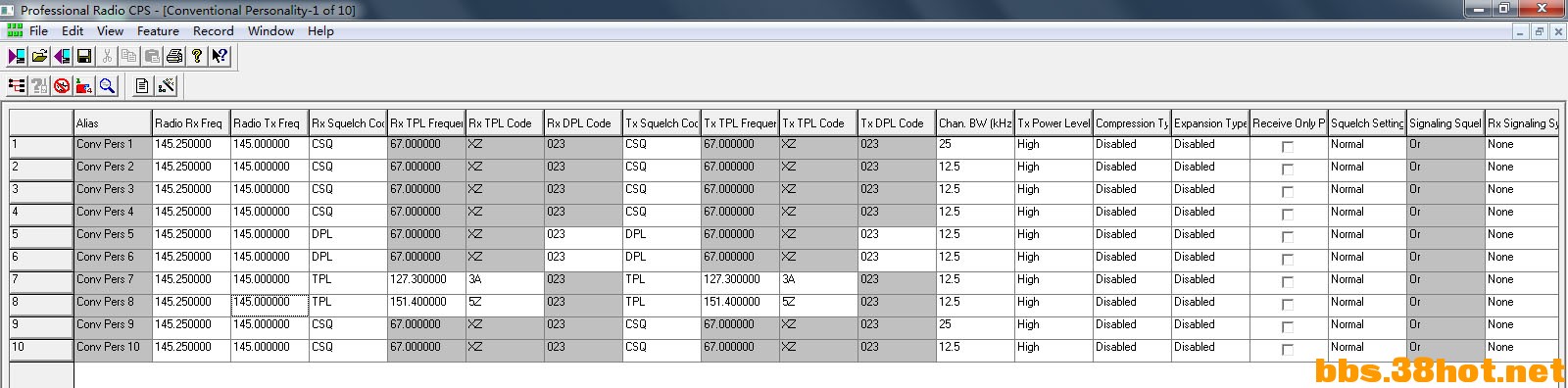Toggle Receive Only checkbox for Conv Pers 9

pos(1288,327)
